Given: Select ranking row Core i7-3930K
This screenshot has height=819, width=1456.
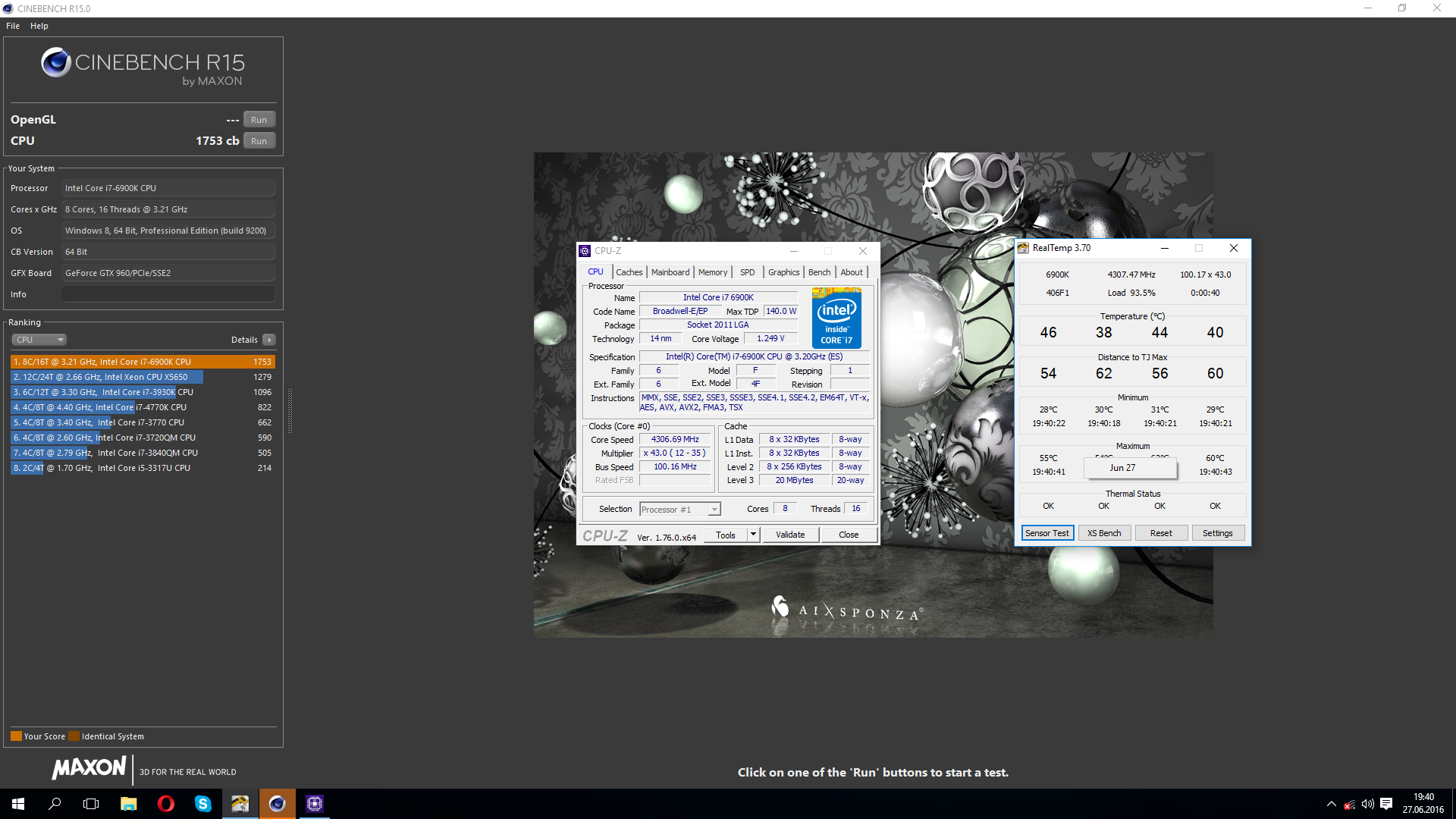Looking at the screenshot, I should (143, 392).
